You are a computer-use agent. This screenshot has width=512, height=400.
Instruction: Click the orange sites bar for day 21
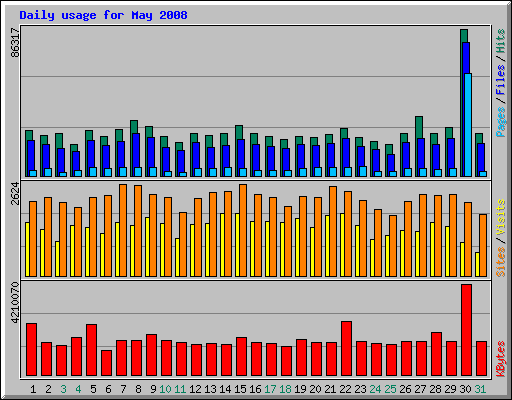point(333,231)
